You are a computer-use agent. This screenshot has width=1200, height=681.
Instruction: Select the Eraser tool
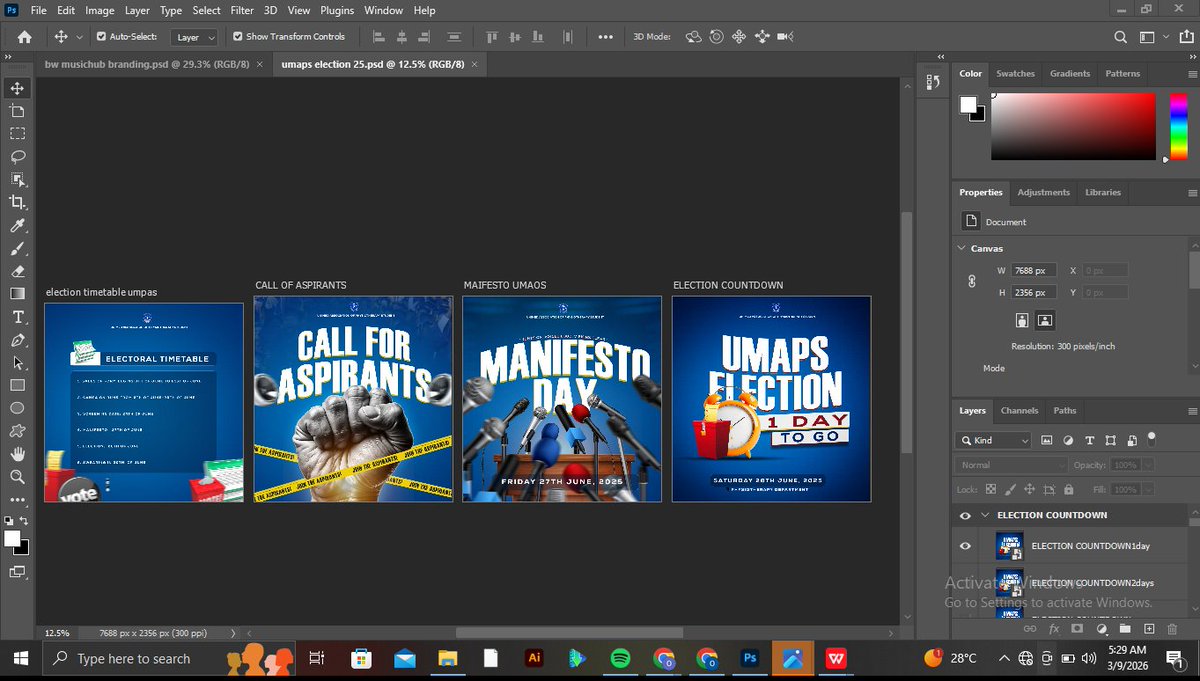click(x=17, y=271)
